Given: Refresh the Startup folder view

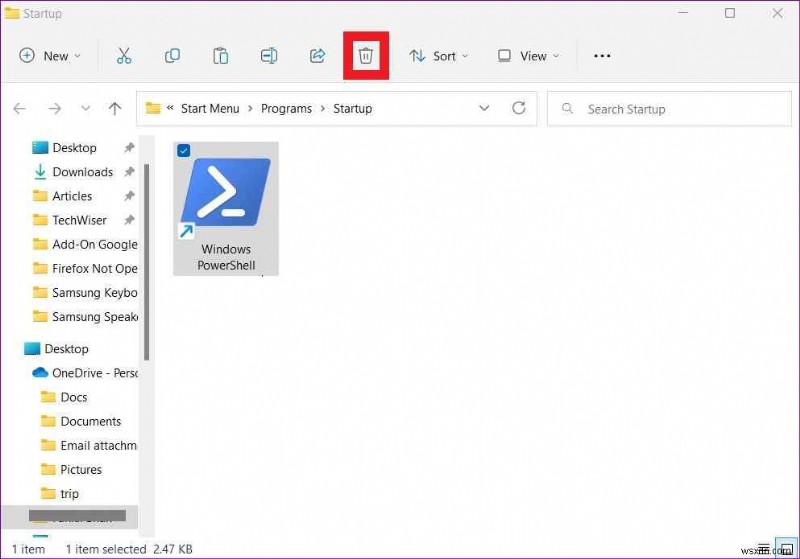Looking at the screenshot, I should click(519, 108).
